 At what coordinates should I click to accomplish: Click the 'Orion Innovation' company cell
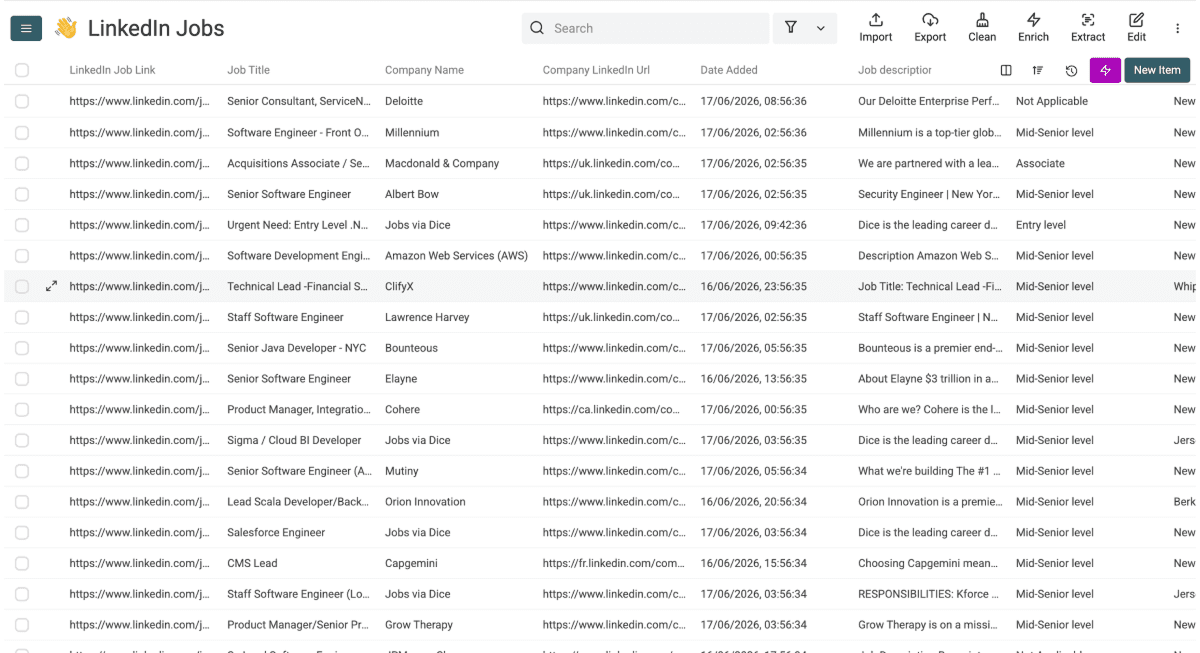point(425,501)
